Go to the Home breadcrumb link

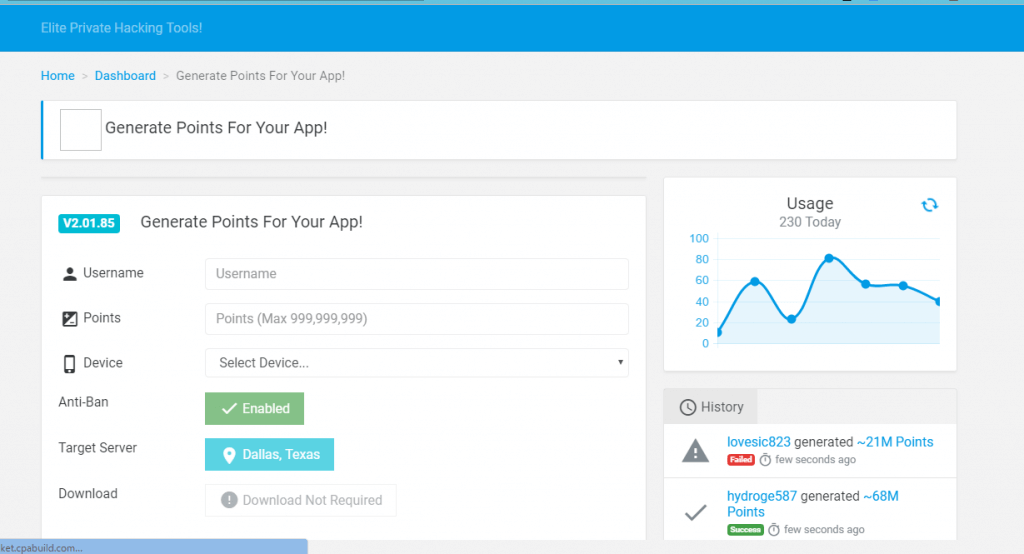tap(57, 76)
